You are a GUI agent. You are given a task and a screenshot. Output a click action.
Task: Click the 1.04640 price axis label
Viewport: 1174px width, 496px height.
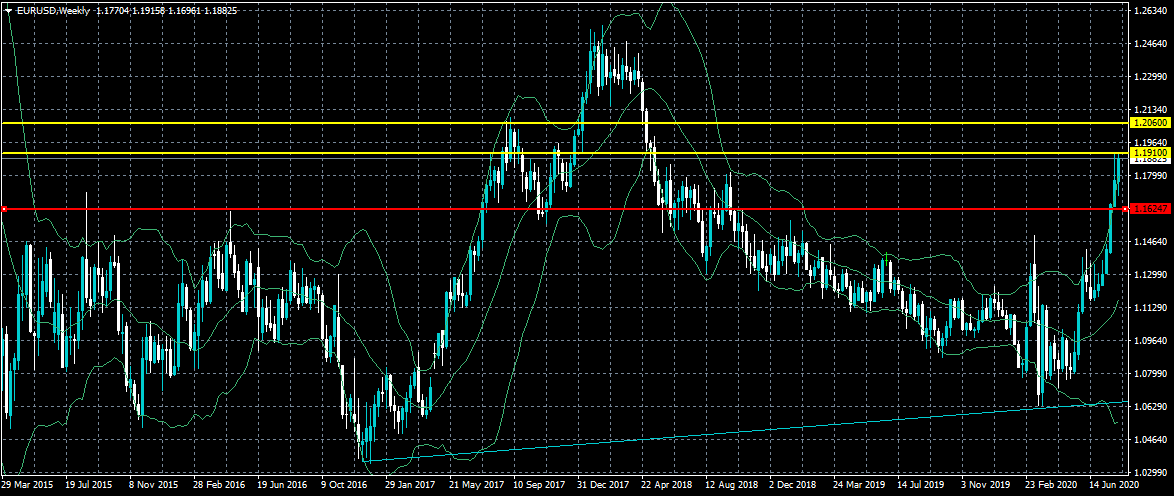(1150, 440)
